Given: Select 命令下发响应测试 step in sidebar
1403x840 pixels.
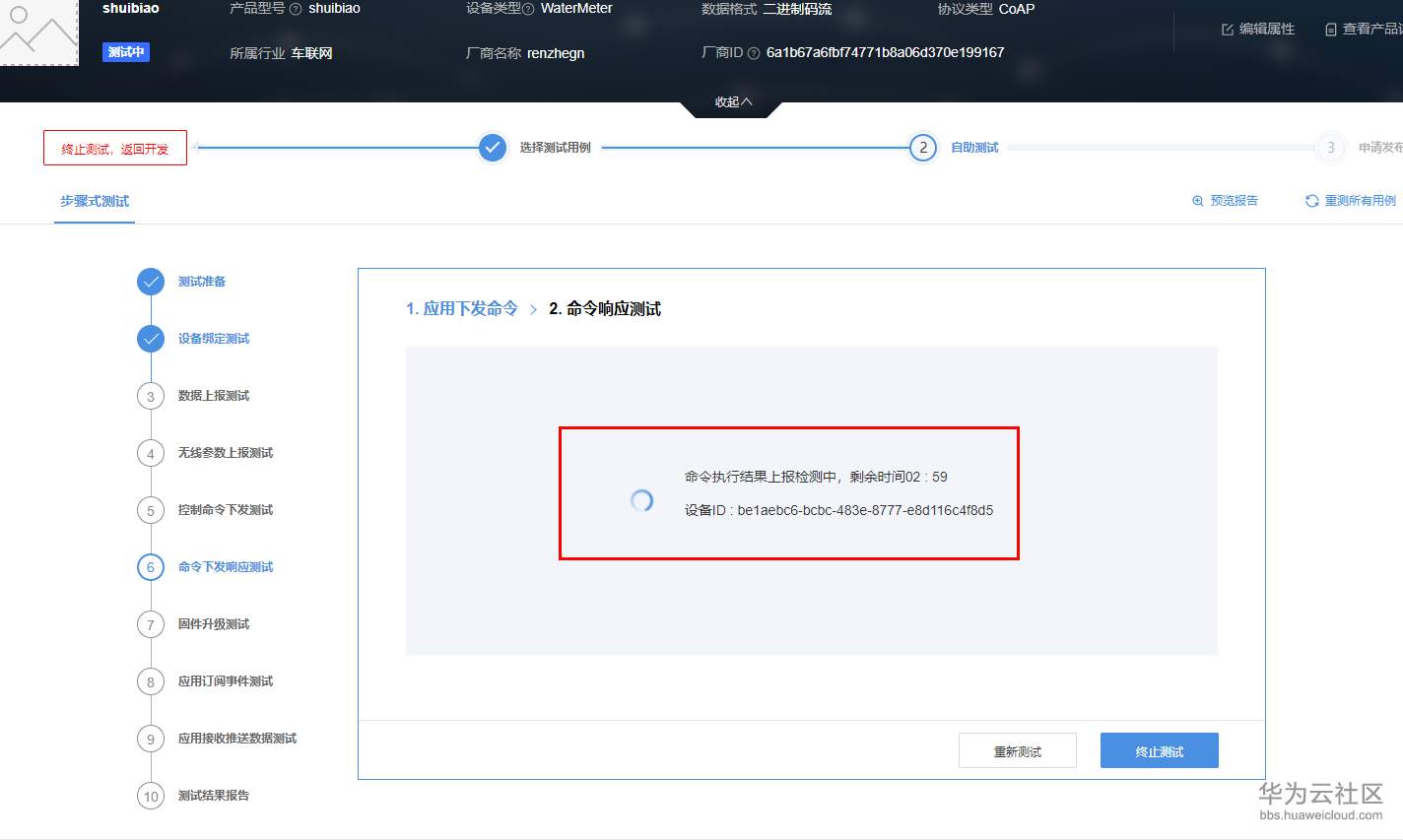Looking at the screenshot, I should pyautogui.click(x=226, y=567).
